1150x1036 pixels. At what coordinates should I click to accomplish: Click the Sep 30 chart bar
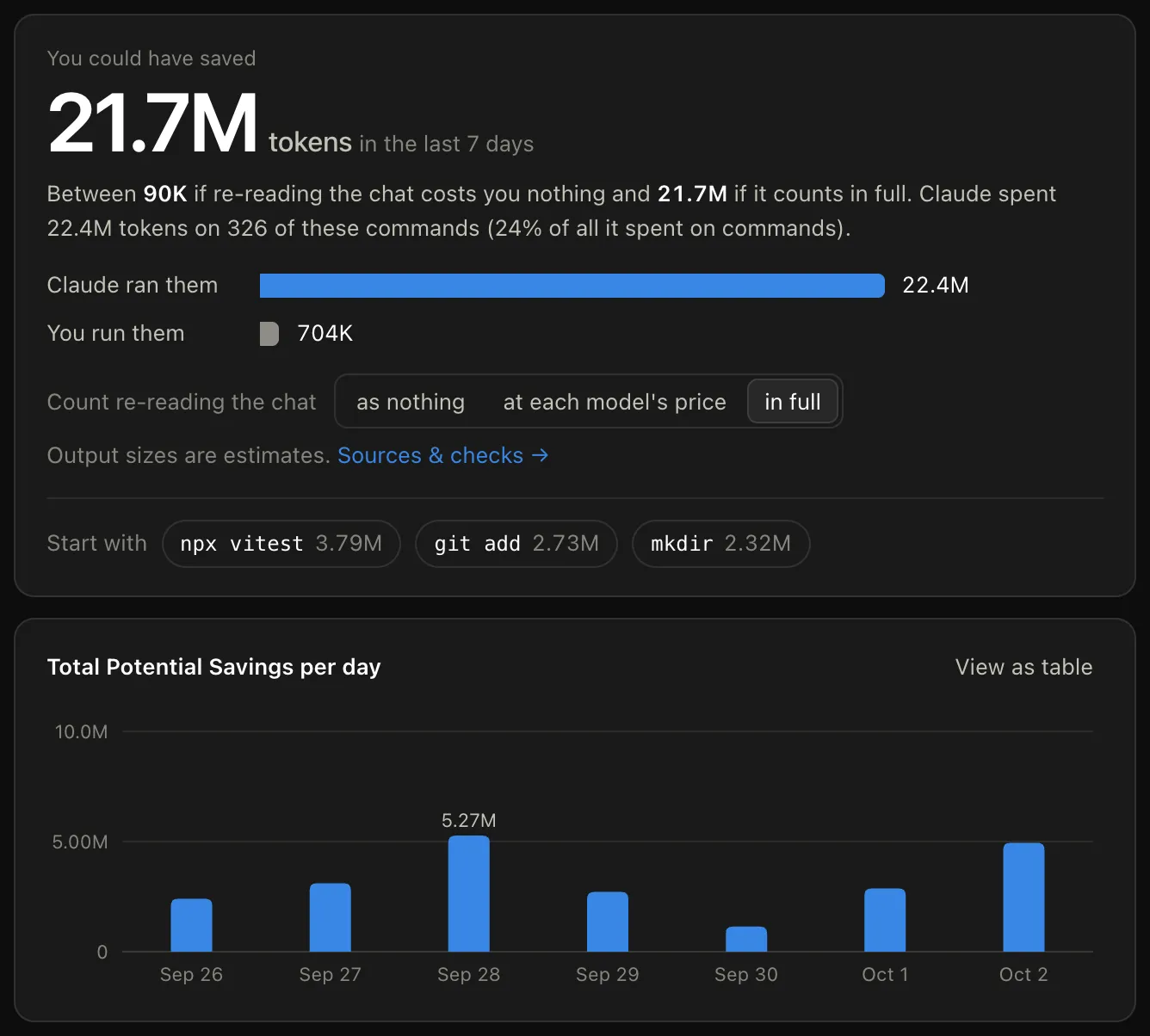click(x=746, y=939)
